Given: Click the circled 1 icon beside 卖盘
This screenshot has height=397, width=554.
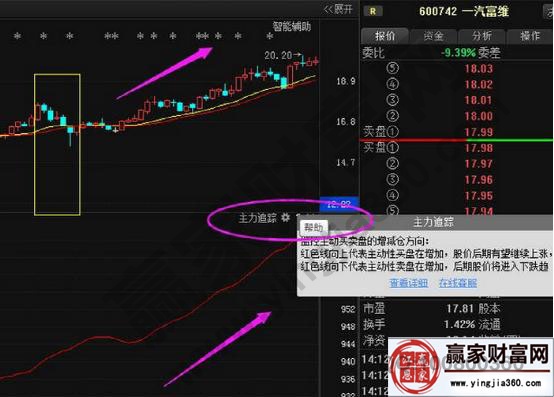Looking at the screenshot, I should tap(393, 132).
